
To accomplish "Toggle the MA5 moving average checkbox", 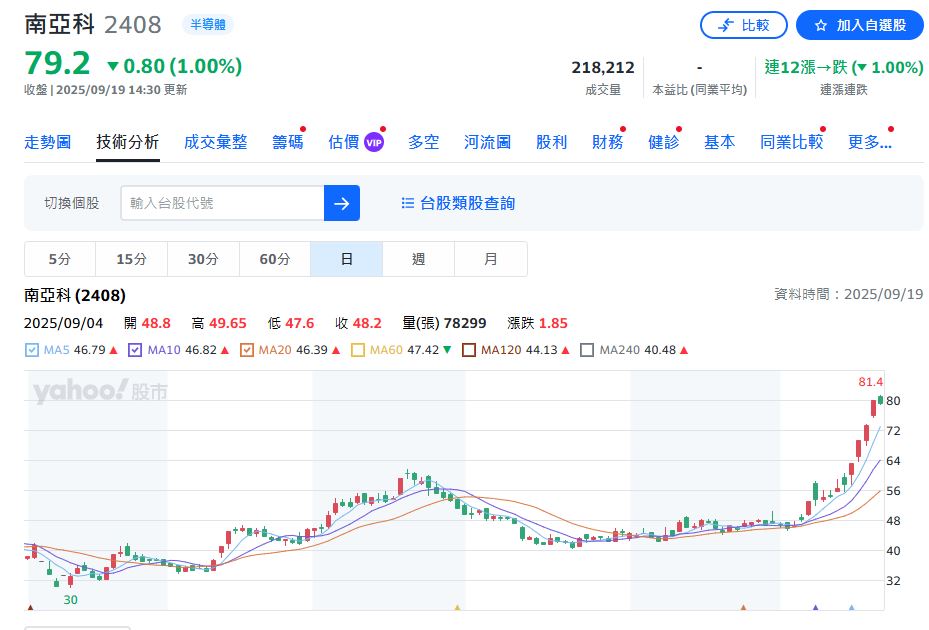I will [x=31, y=350].
